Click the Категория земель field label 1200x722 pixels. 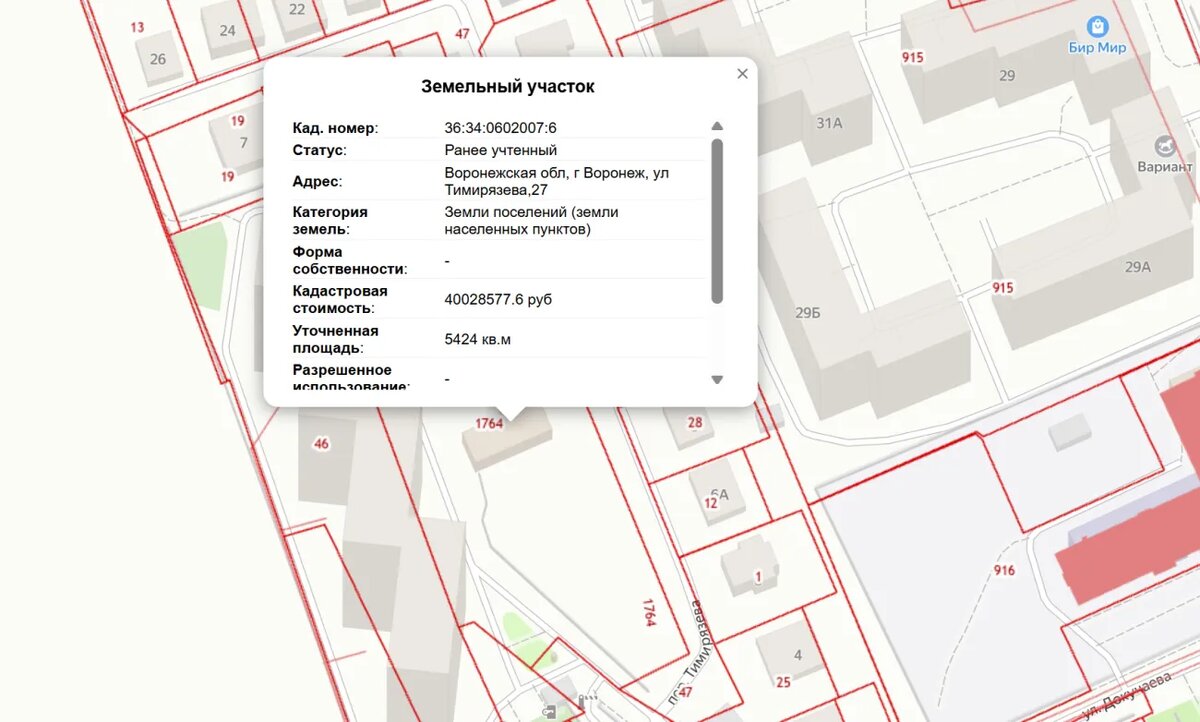pyautogui.click(x=330, y=221)
